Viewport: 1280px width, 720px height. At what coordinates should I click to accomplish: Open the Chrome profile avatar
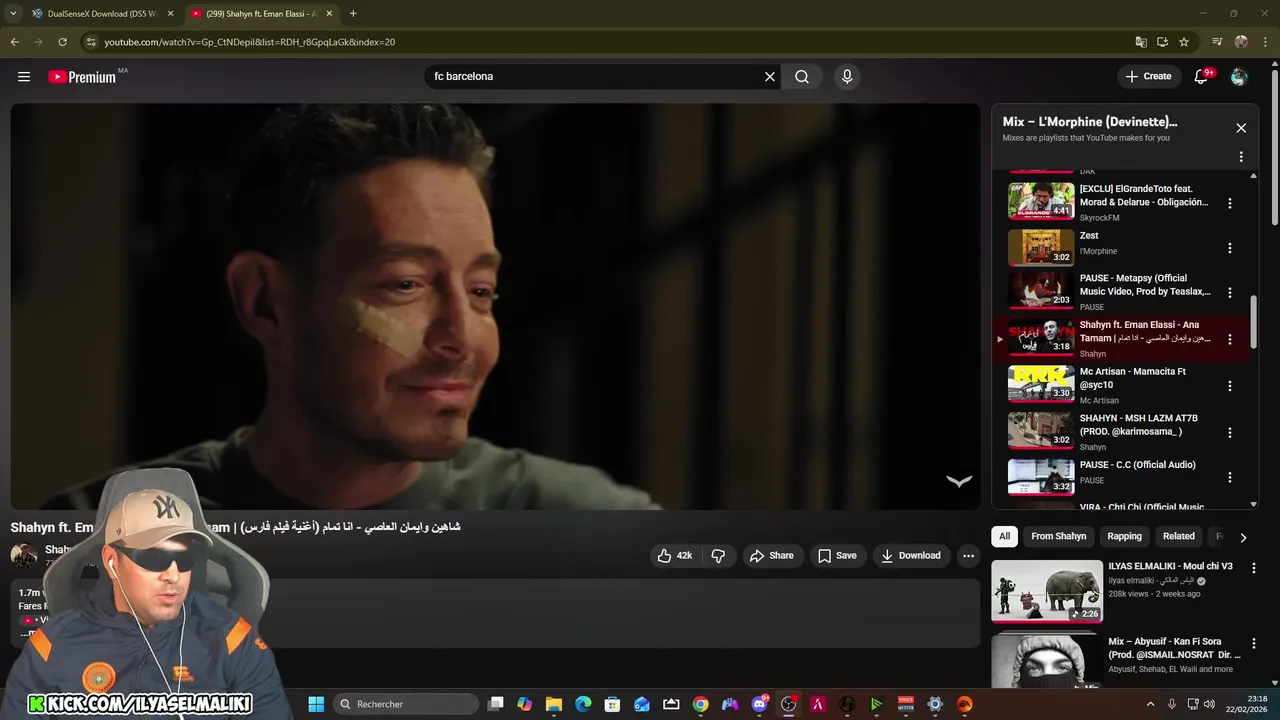(1241, 42)
